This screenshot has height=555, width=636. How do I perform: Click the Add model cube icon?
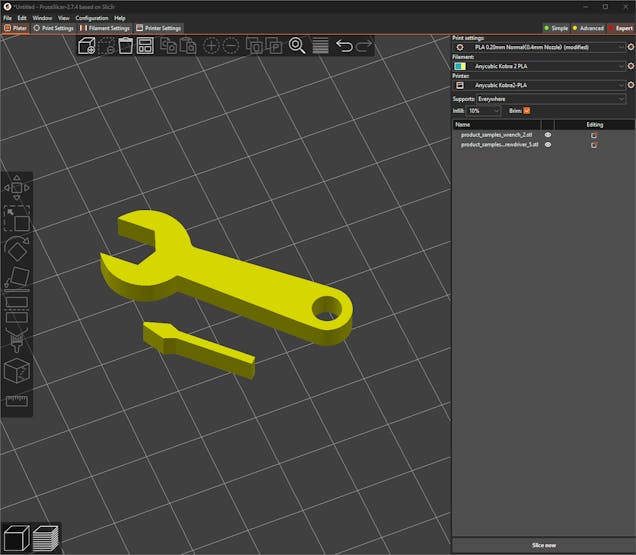[x=86, y=46]
